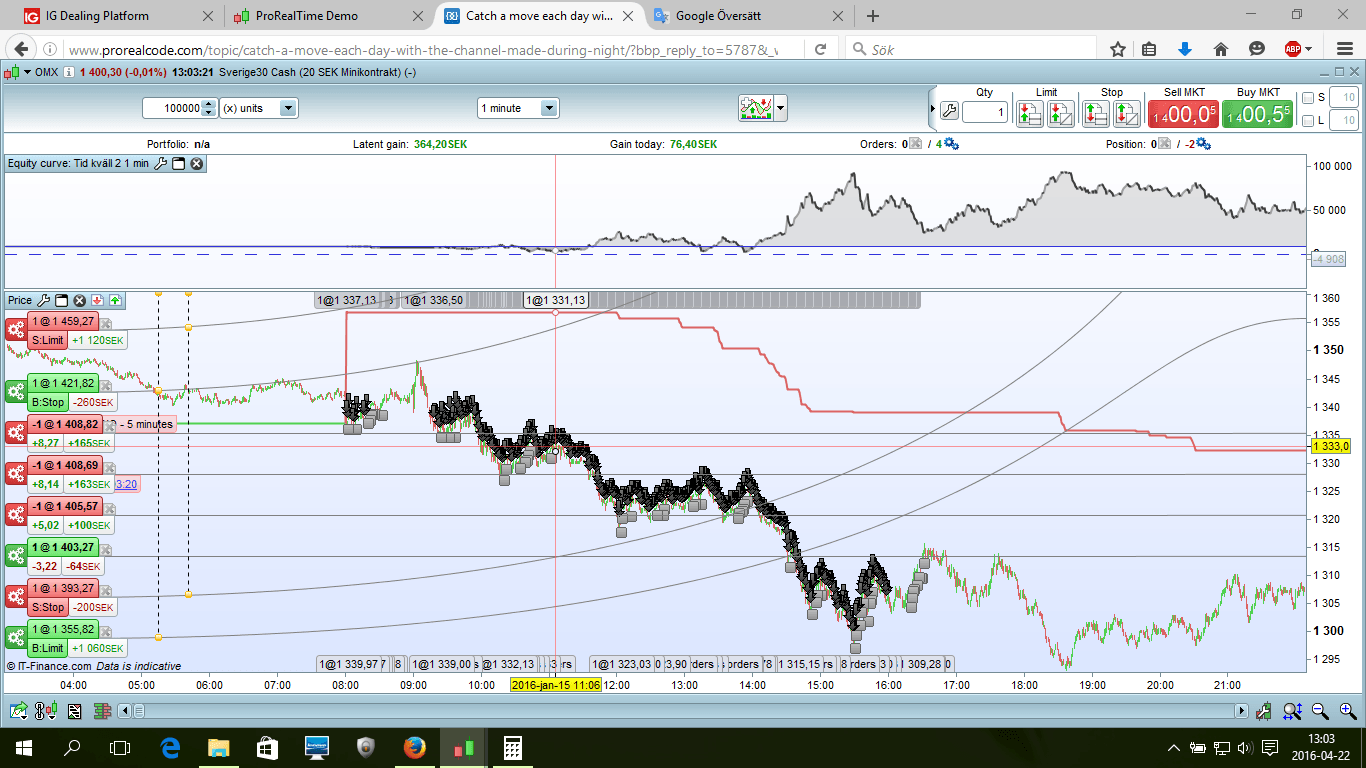This screenshot has height=768, width=1366.
Task: Open Price panel wrench settings
Action: [43, 300]
